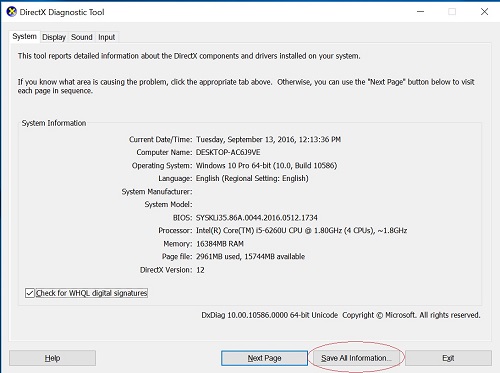Click the DirectX Version value 12
Image resolution: width=500 pixels, height=373 pixels.
[200, 270]
